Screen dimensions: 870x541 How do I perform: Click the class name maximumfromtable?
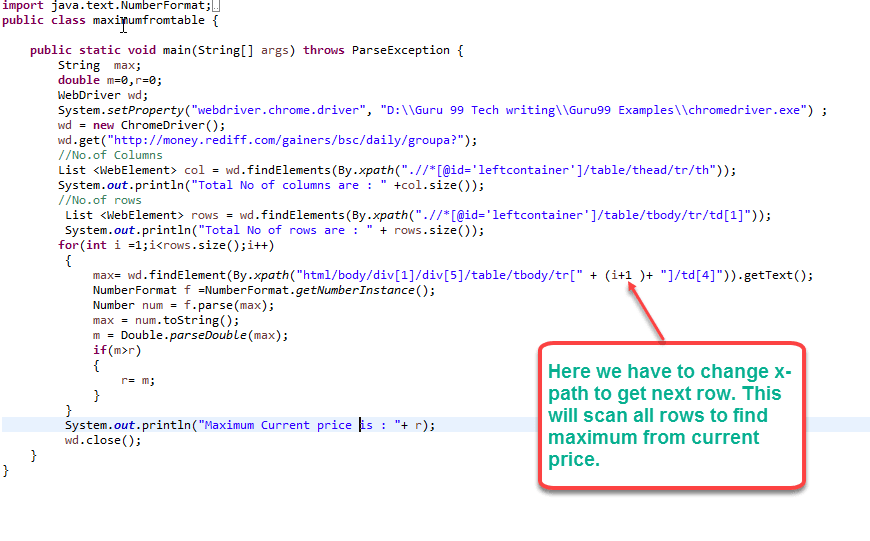click(148, 20)
